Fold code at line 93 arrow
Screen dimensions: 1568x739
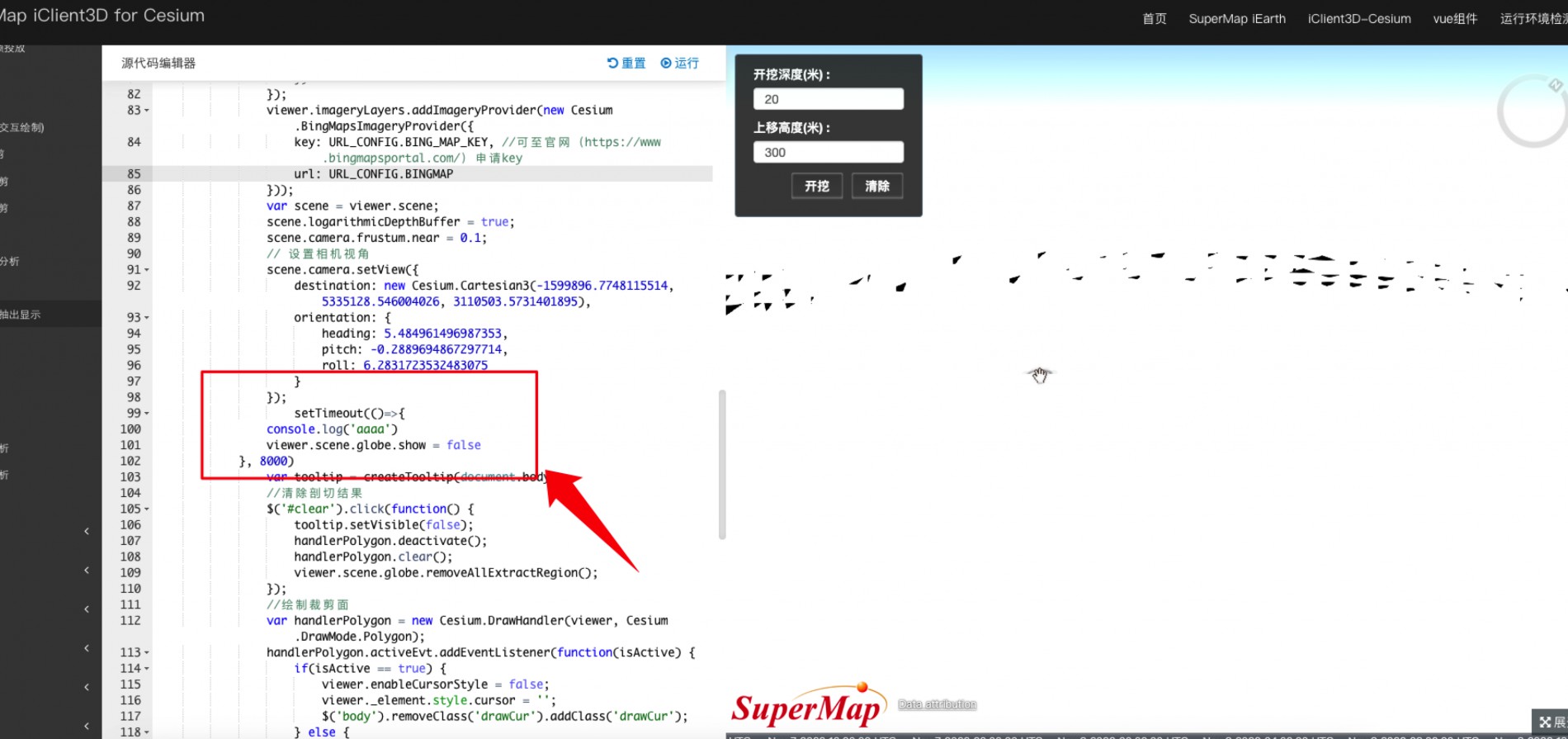147,317
